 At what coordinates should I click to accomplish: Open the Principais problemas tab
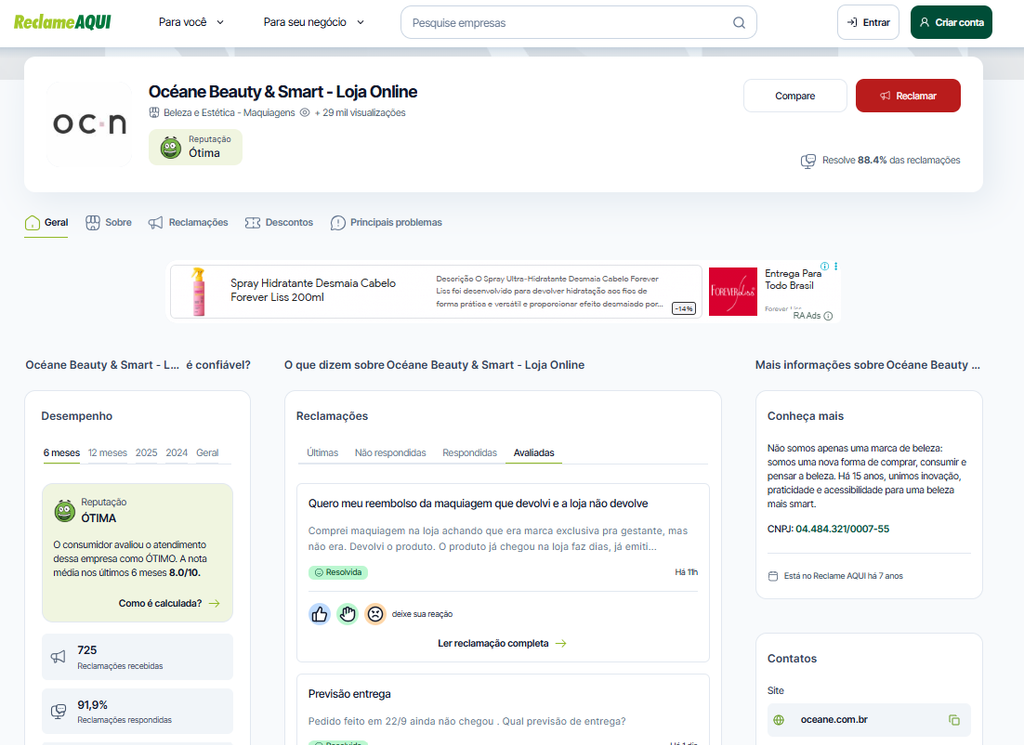386,223
